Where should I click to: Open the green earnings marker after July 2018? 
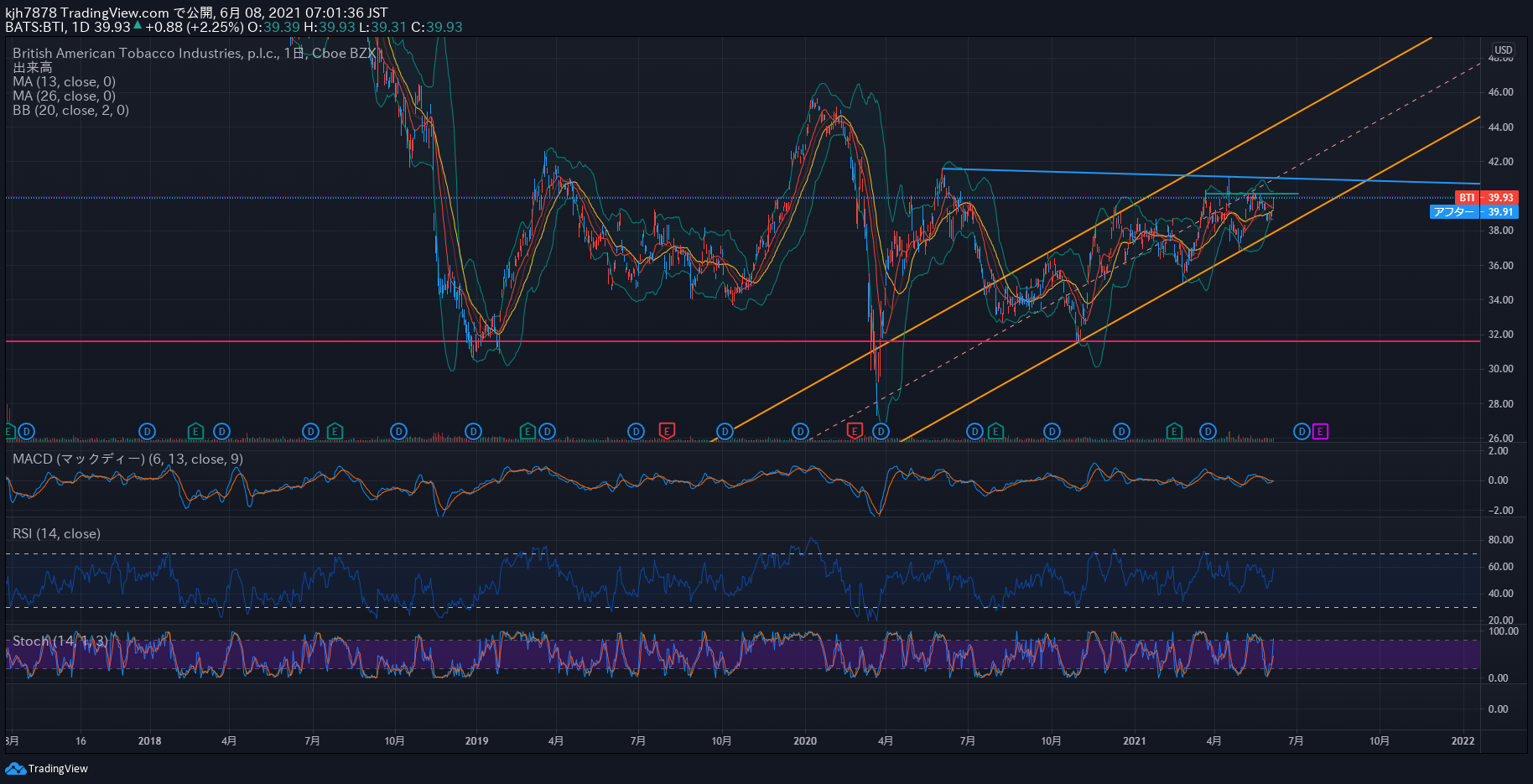334,432
